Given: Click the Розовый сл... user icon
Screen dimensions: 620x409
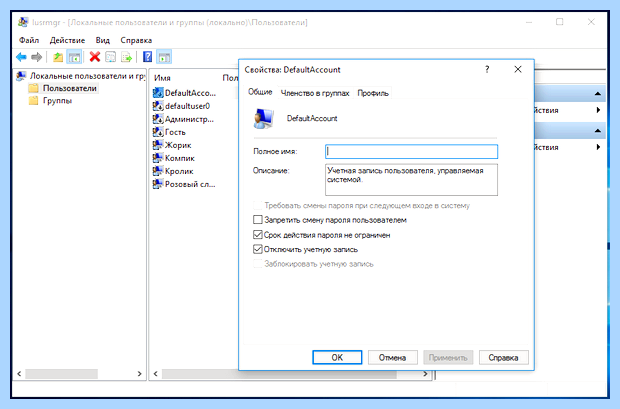Looking at the screenshot, I should click(x=158, y=184).
